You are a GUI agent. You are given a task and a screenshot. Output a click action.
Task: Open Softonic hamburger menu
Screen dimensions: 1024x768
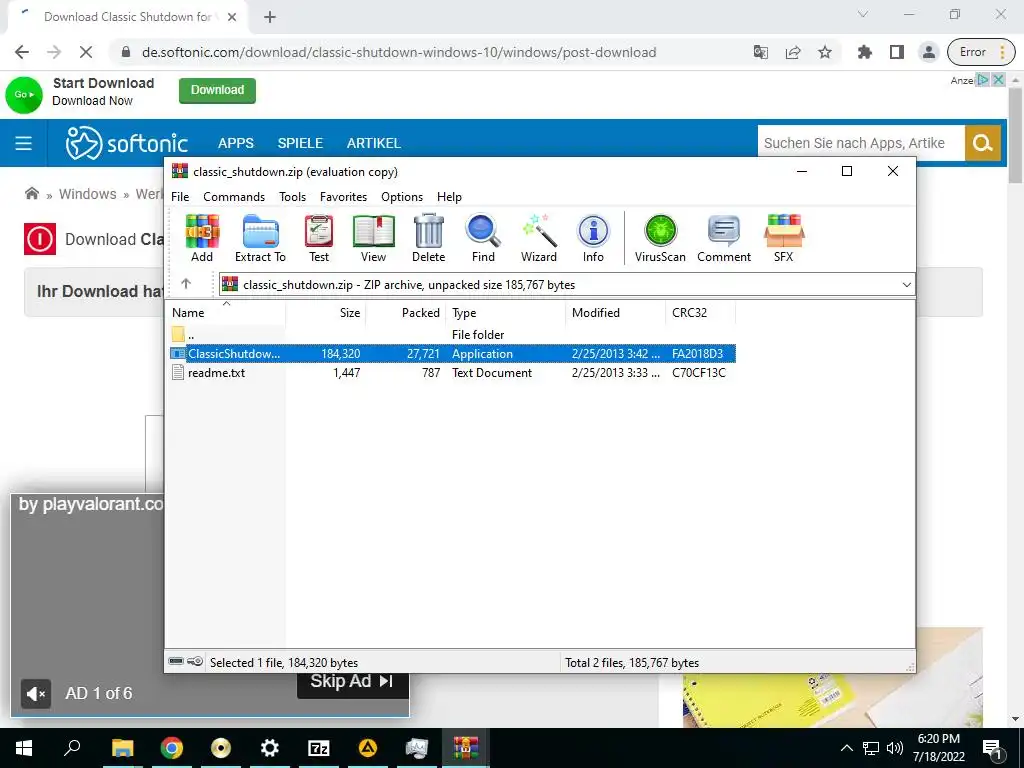pos(24,143)
